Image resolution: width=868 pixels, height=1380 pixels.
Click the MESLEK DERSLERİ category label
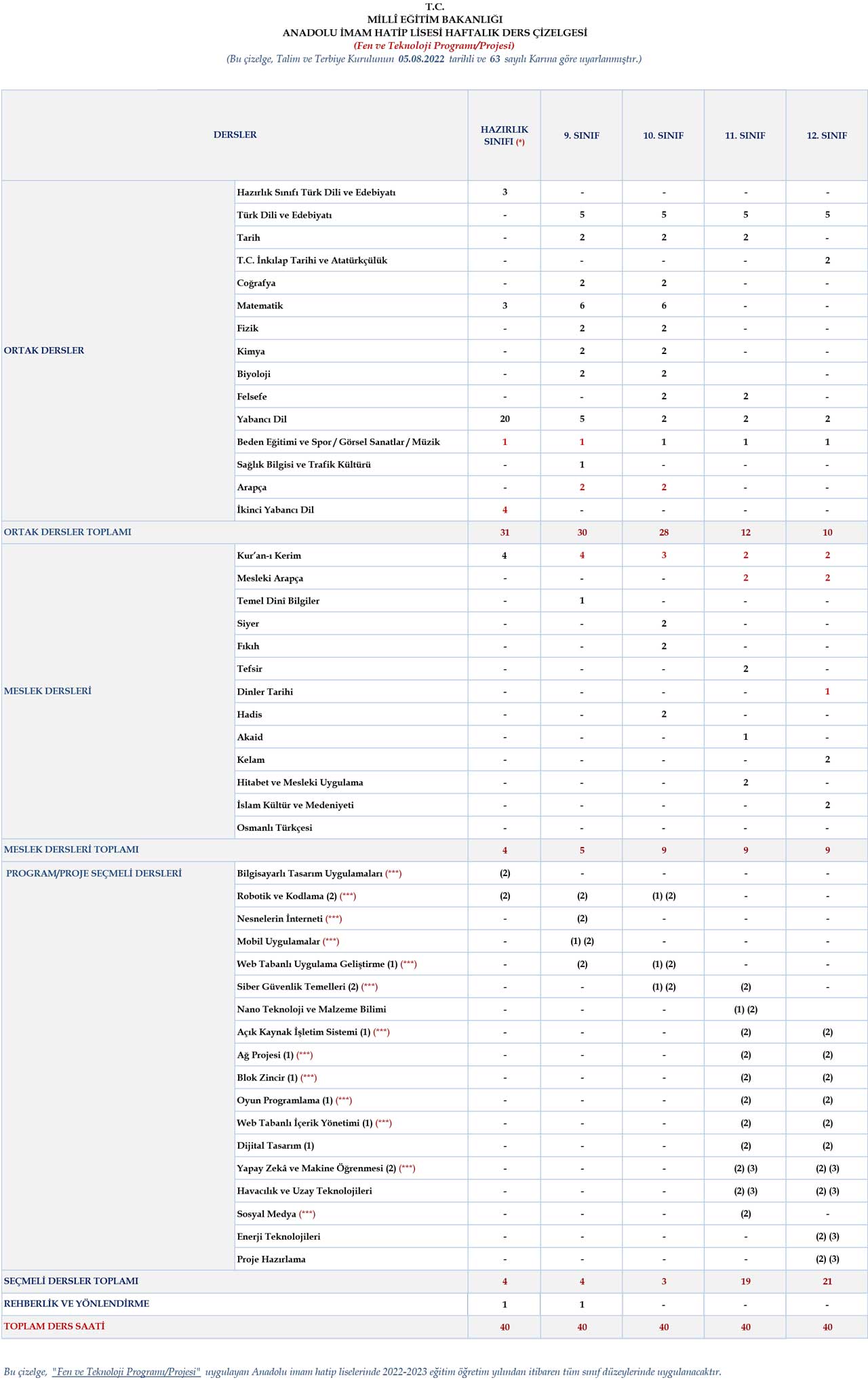point(47,691)
